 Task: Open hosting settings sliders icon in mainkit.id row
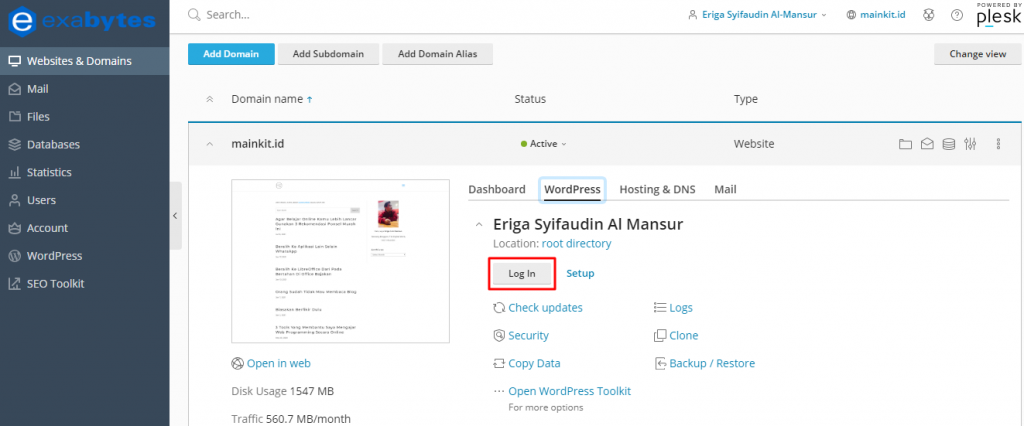click(x=970, y=144)
